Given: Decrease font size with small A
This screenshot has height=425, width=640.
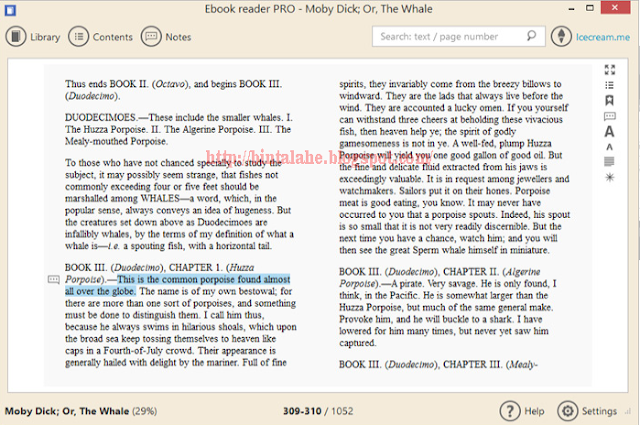Looking at the screenshot, I should 609,147.
